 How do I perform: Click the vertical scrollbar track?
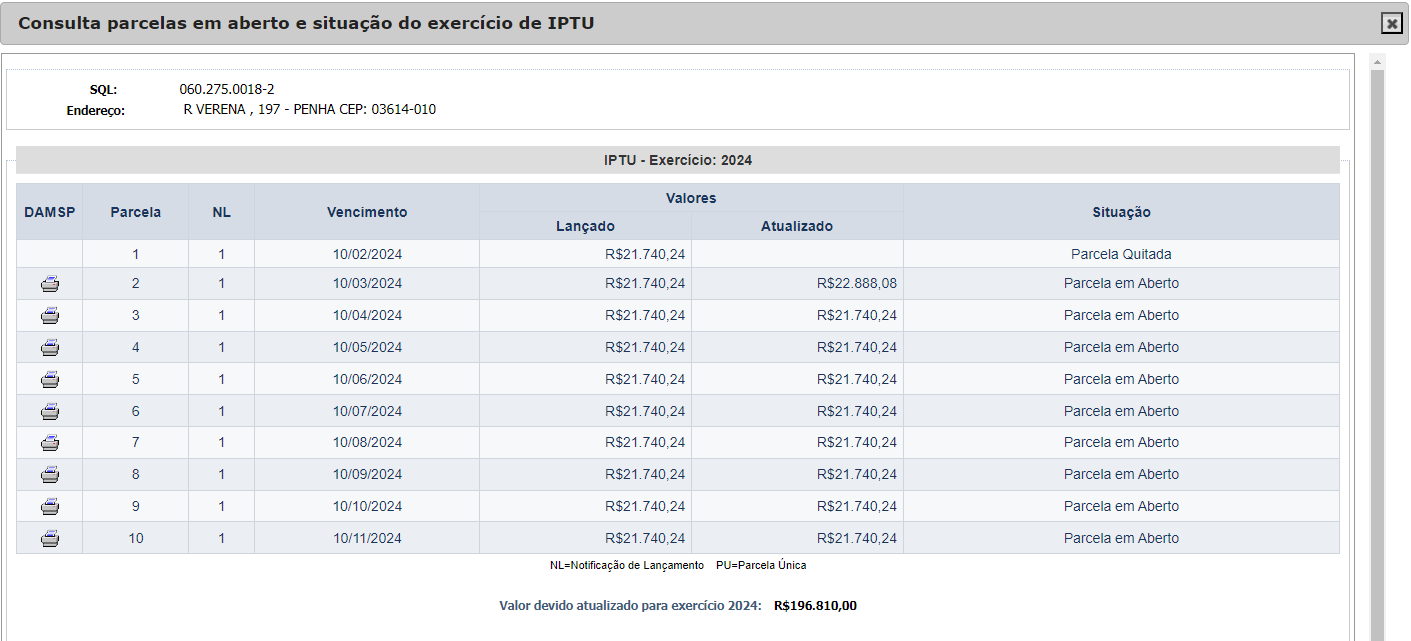coord(1377,350)
